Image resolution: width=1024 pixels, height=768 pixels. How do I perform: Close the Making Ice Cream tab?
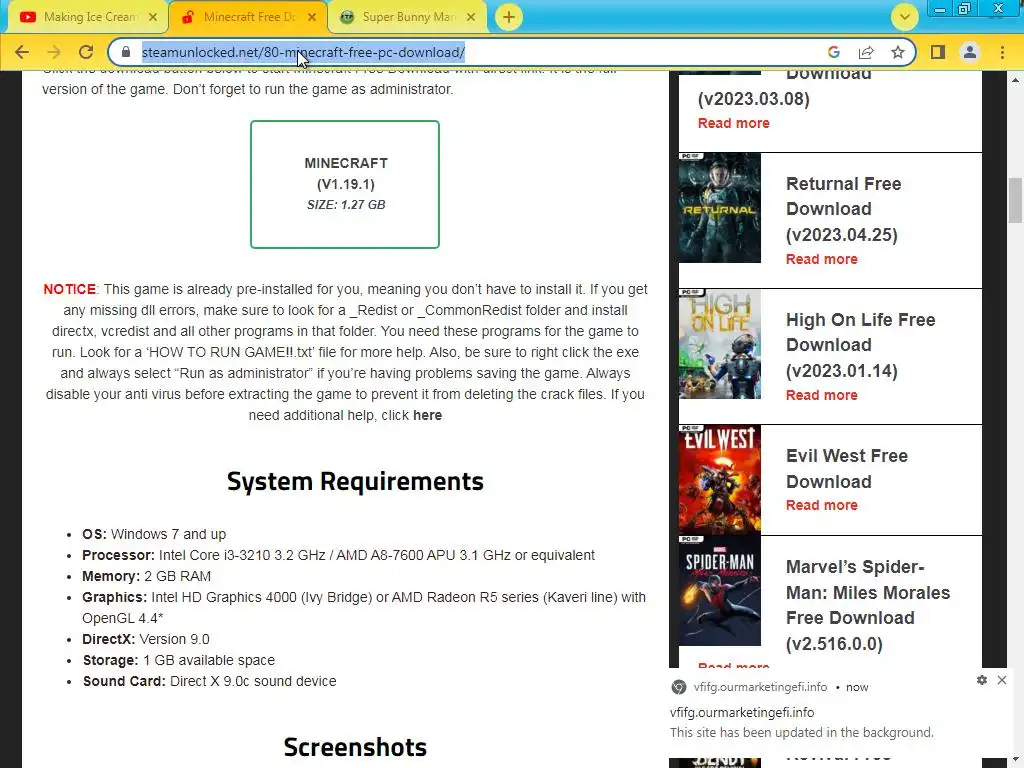point(153,17)
